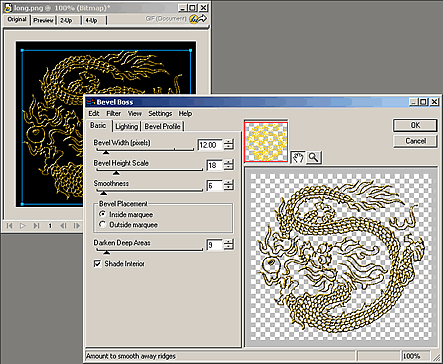Switch to the Basic tab
This screenshot has width=443, height=364.
pos(98,125)
